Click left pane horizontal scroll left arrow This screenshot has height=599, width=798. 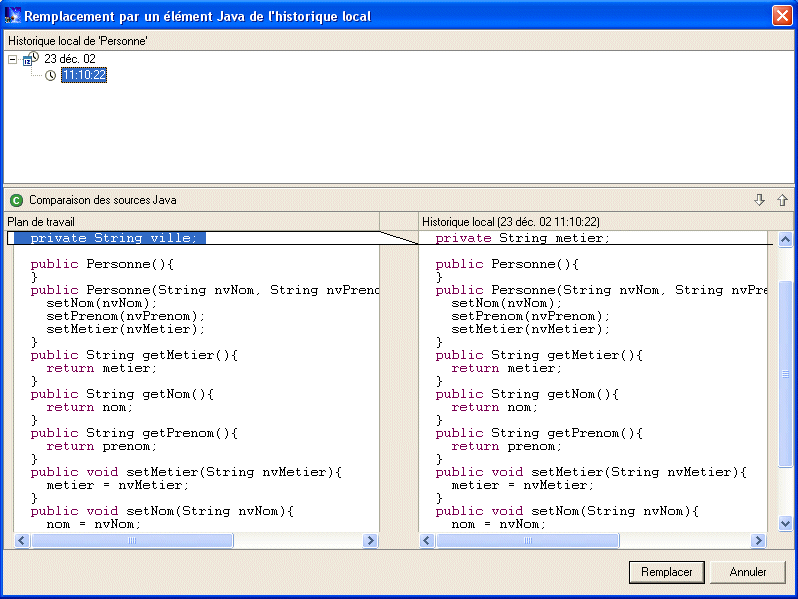(x=21, y=540)
